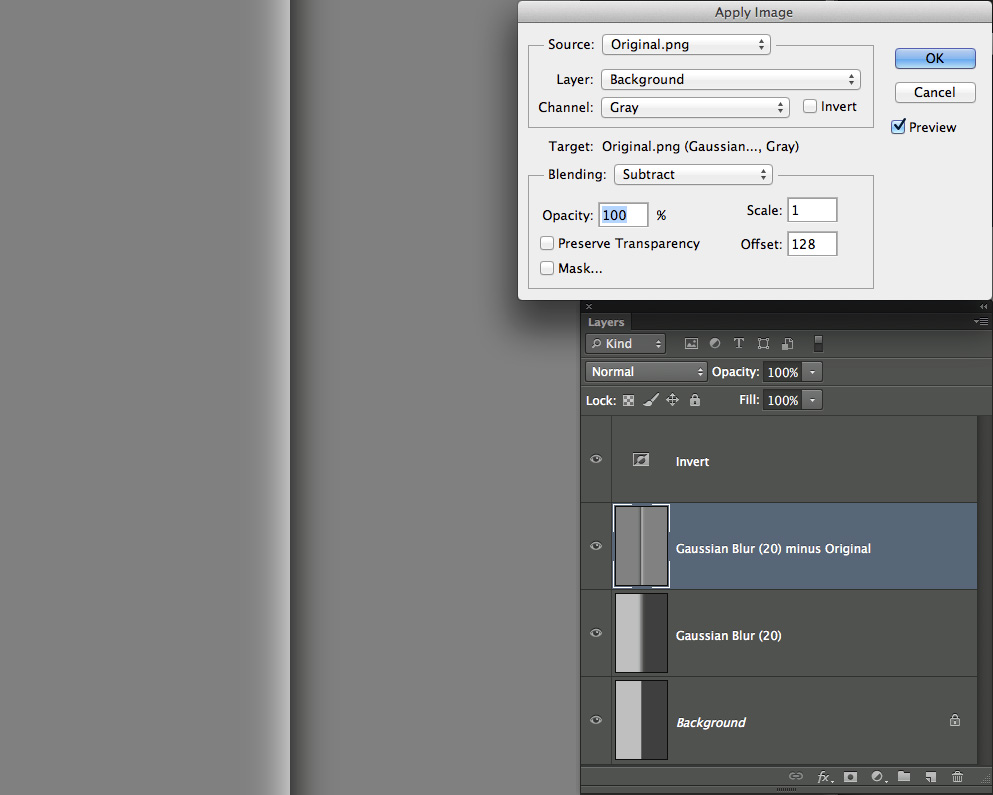The image size is (993, 795).
Task: Create a new layer icon
Action: [930, 777]
